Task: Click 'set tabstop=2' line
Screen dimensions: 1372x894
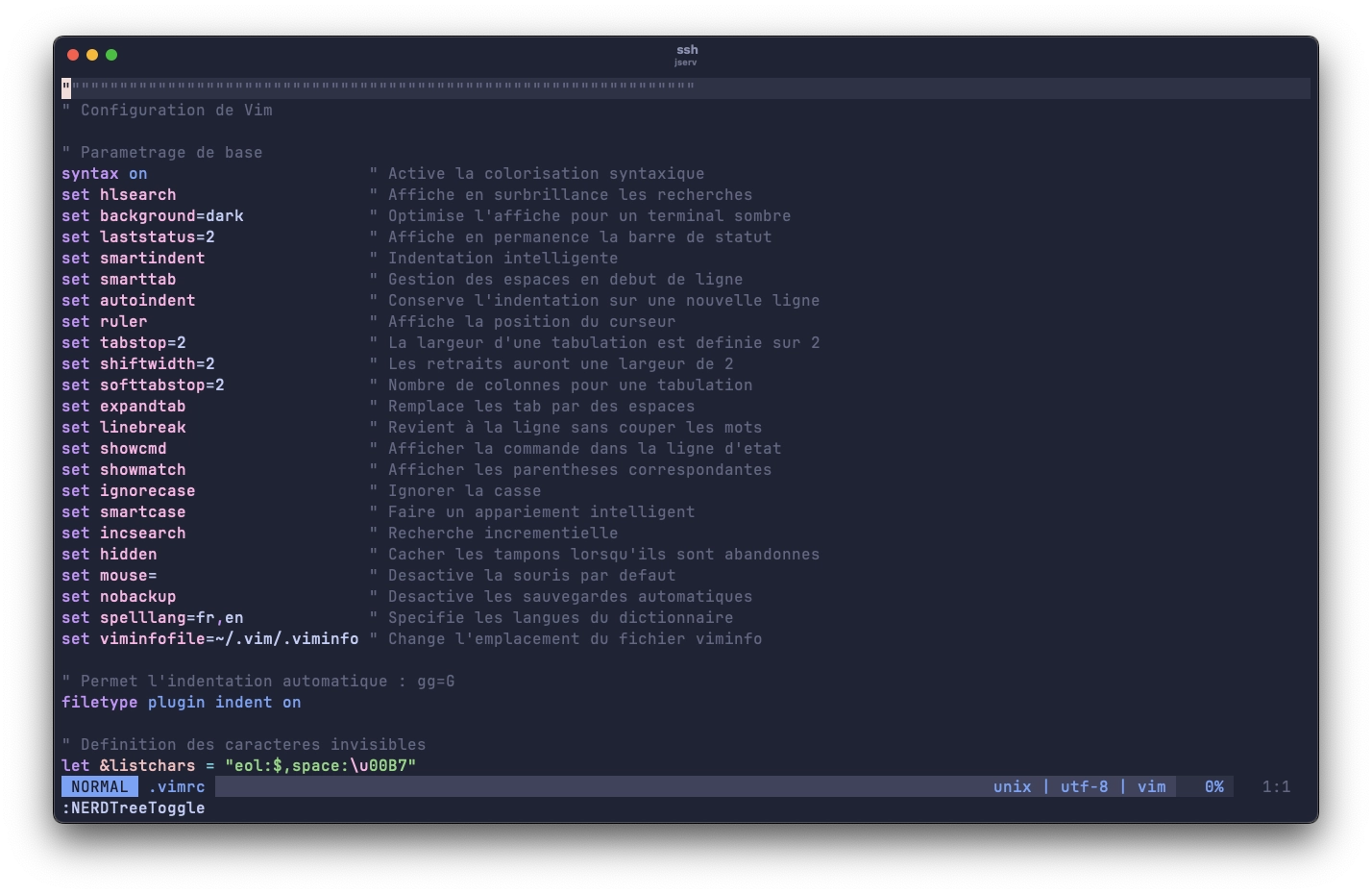Action: click(x=124, y=343)
